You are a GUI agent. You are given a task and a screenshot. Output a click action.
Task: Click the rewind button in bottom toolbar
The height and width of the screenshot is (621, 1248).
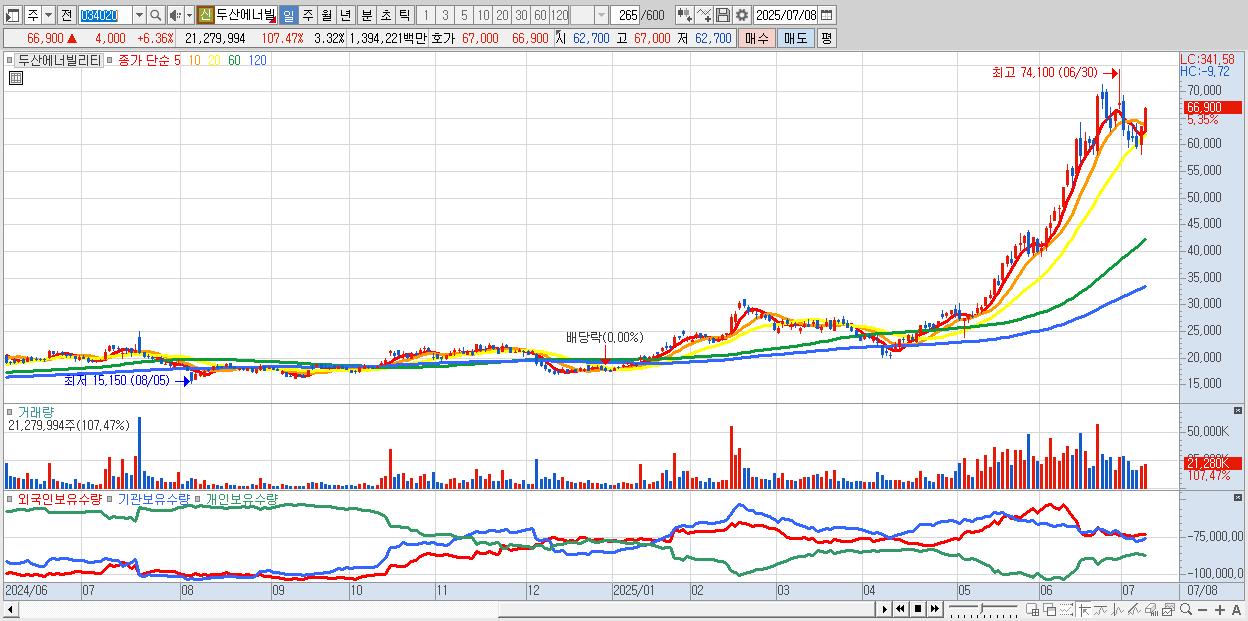click(900, 609)
